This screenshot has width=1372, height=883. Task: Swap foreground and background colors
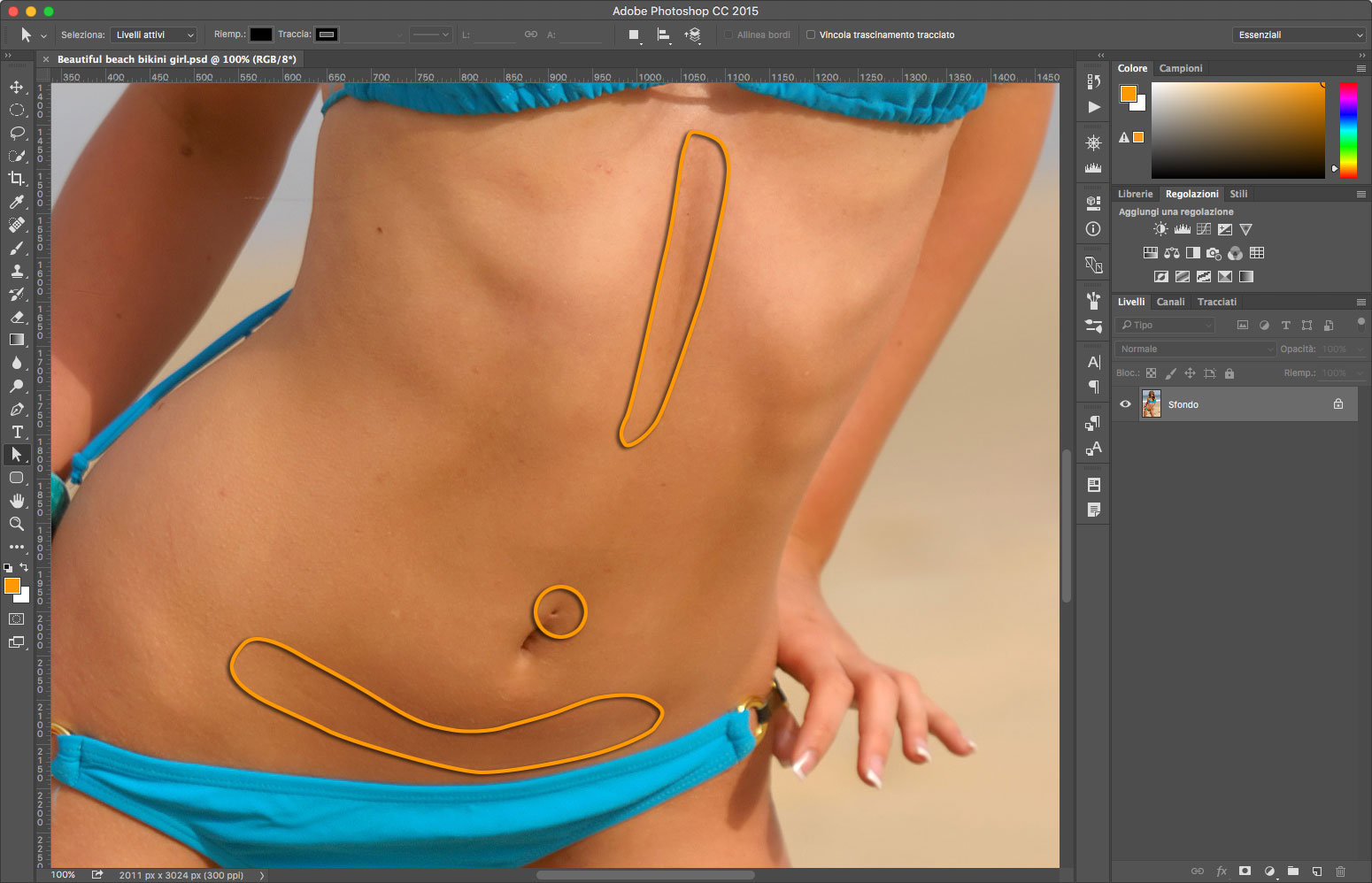coord(24,567)
